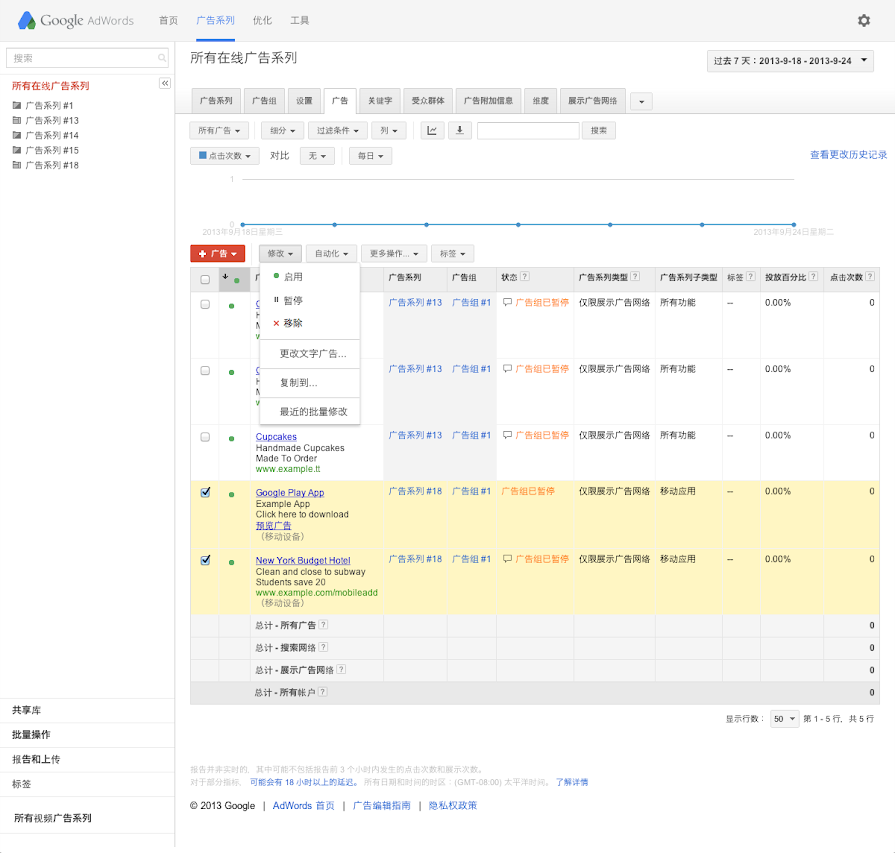Click the red 广告 add button
The image size is (895, 853).
pos(217,254)
